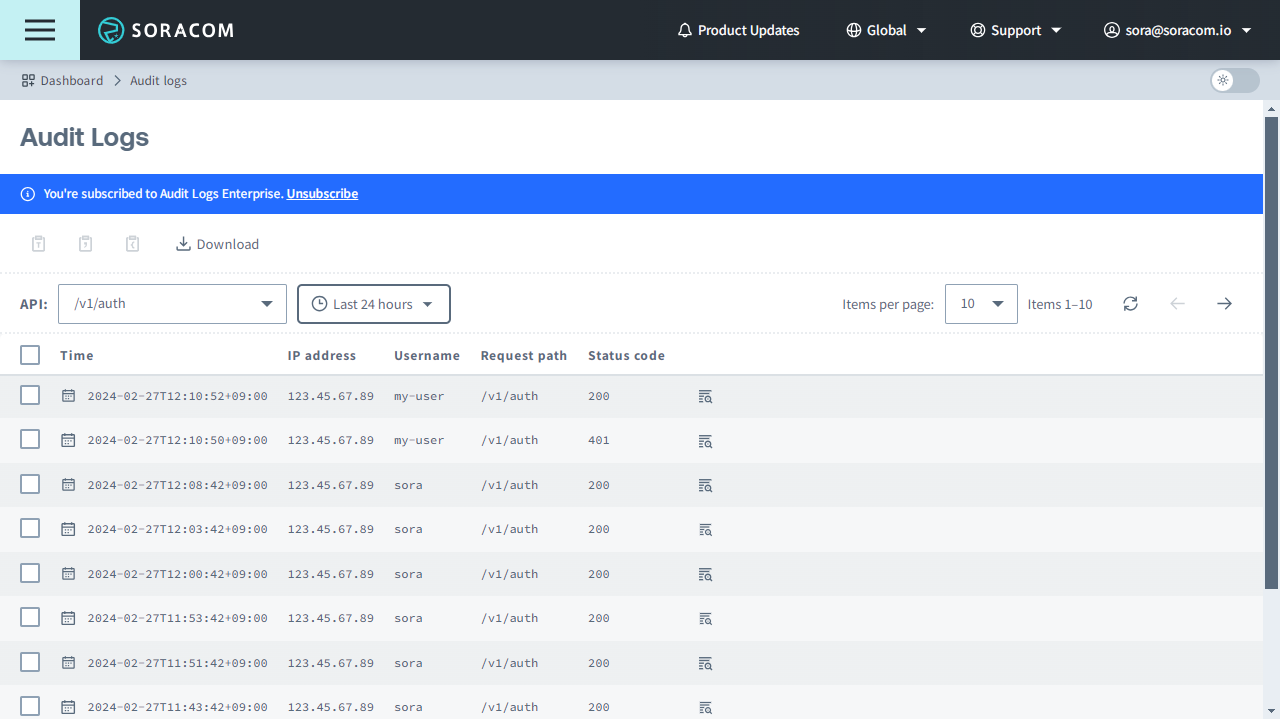Screen dimensions: 1280x719
Task: Refresh the audit logs list
Action: pos(1130,304)
